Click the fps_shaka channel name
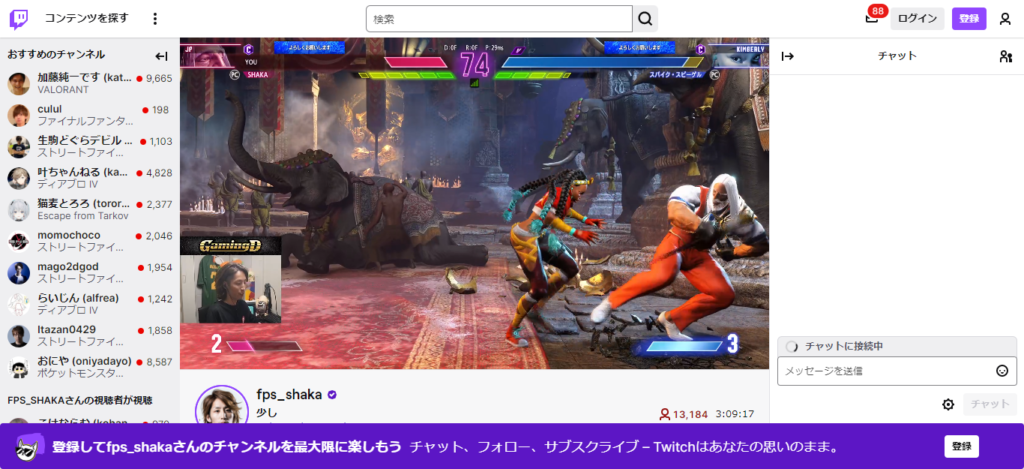The width and height of the screenshot is (1024, 469). pyautogui.click(x=289, y=395)
